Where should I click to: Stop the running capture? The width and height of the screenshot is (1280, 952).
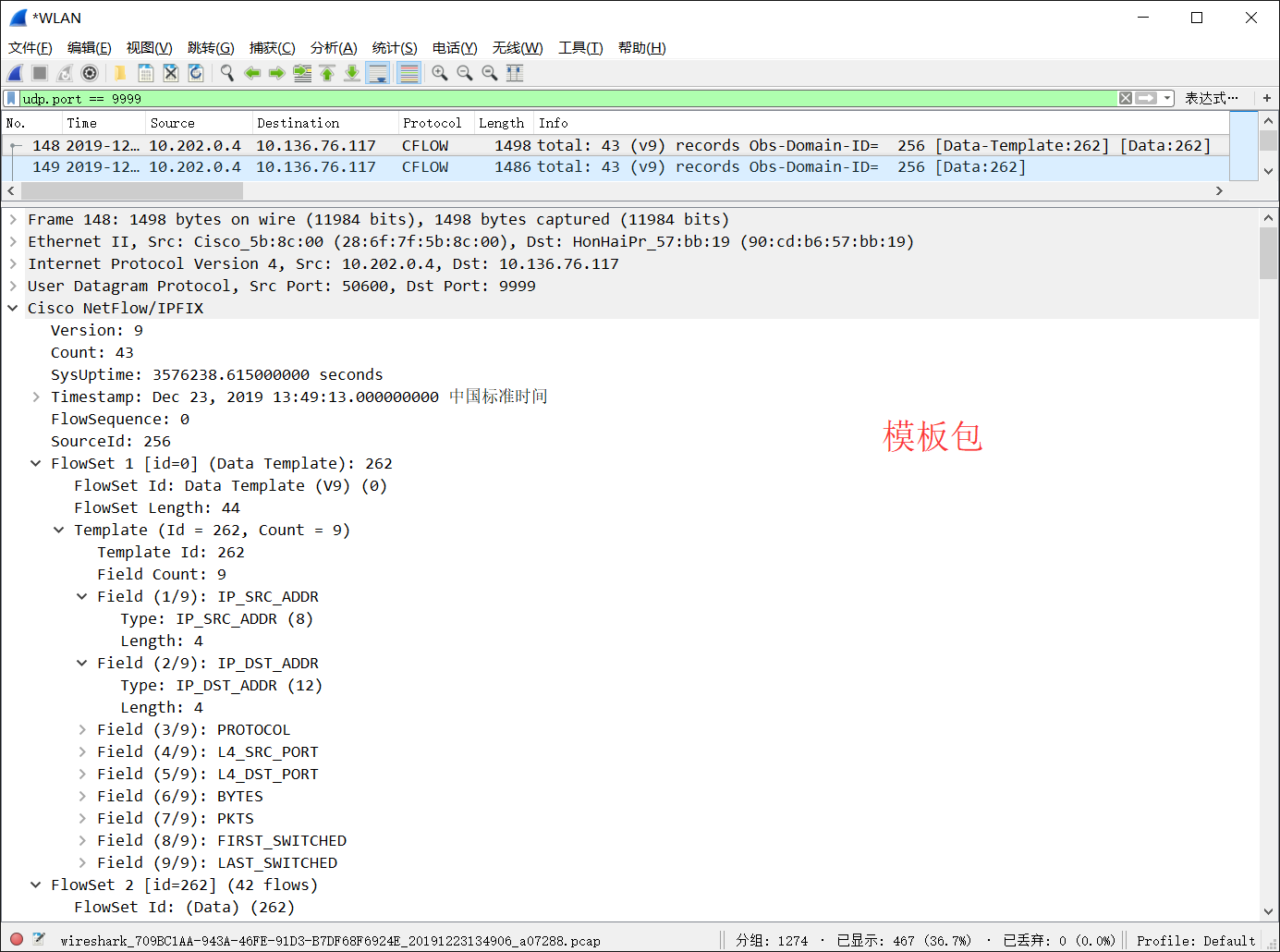pos(39,73)
